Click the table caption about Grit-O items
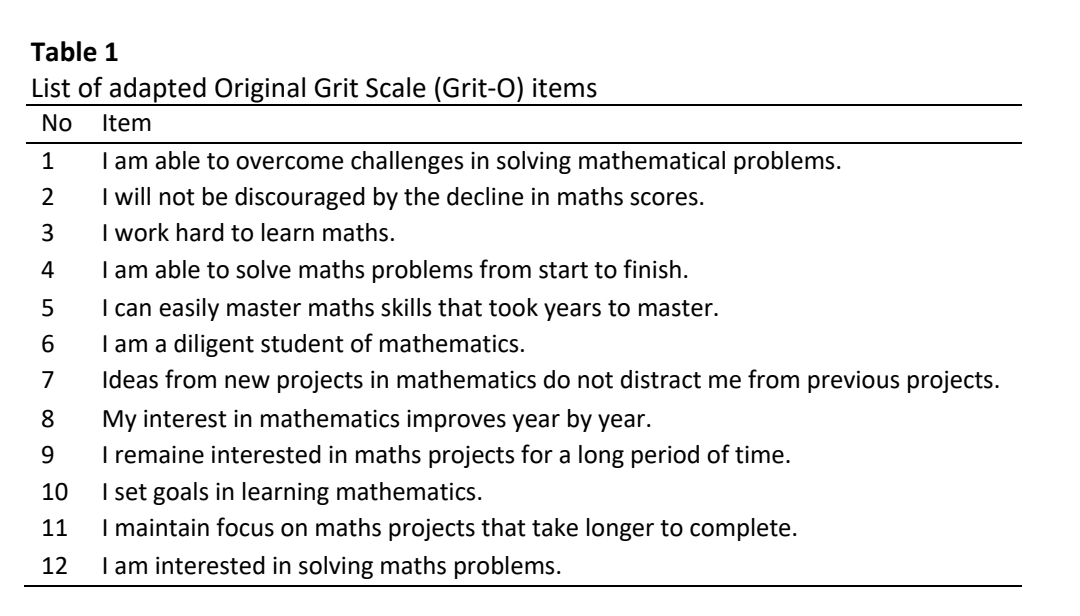Viewport: 1080px width, 616px height. [x=314, y=88]
